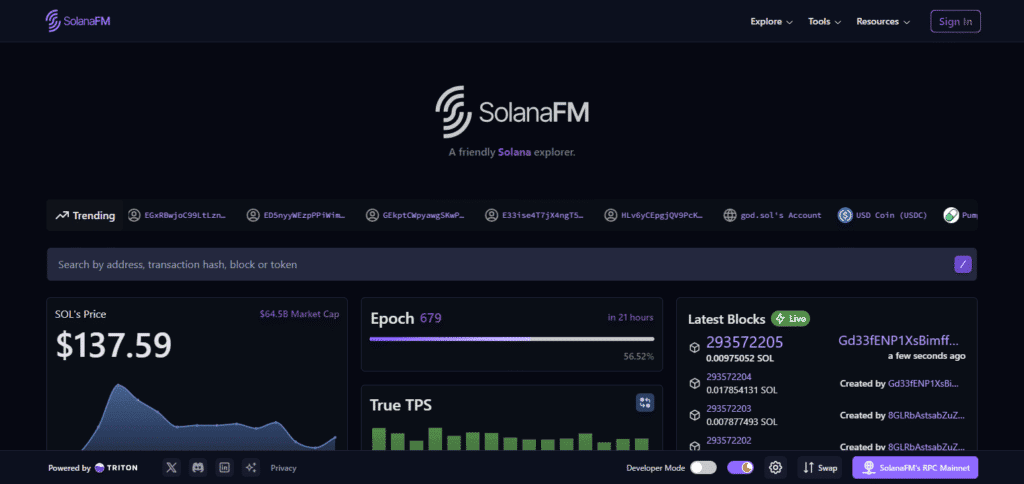Click the Swap button in the footer

[820, 468]
